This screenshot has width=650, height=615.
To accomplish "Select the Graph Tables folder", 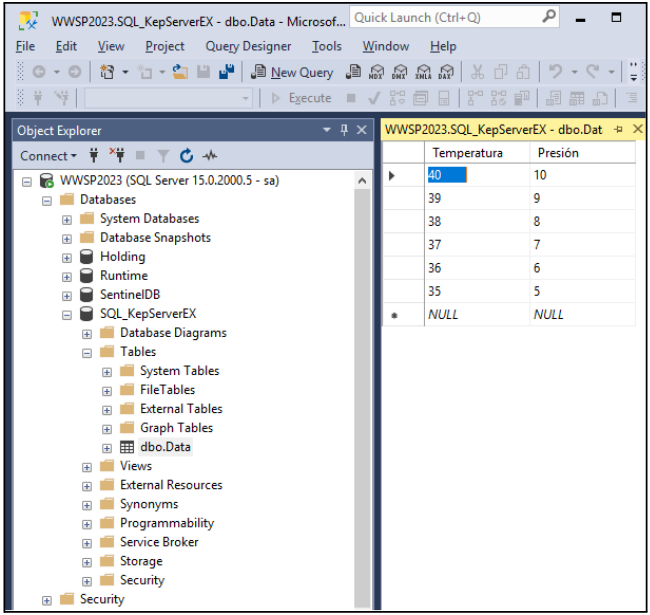I will (176, 428).
